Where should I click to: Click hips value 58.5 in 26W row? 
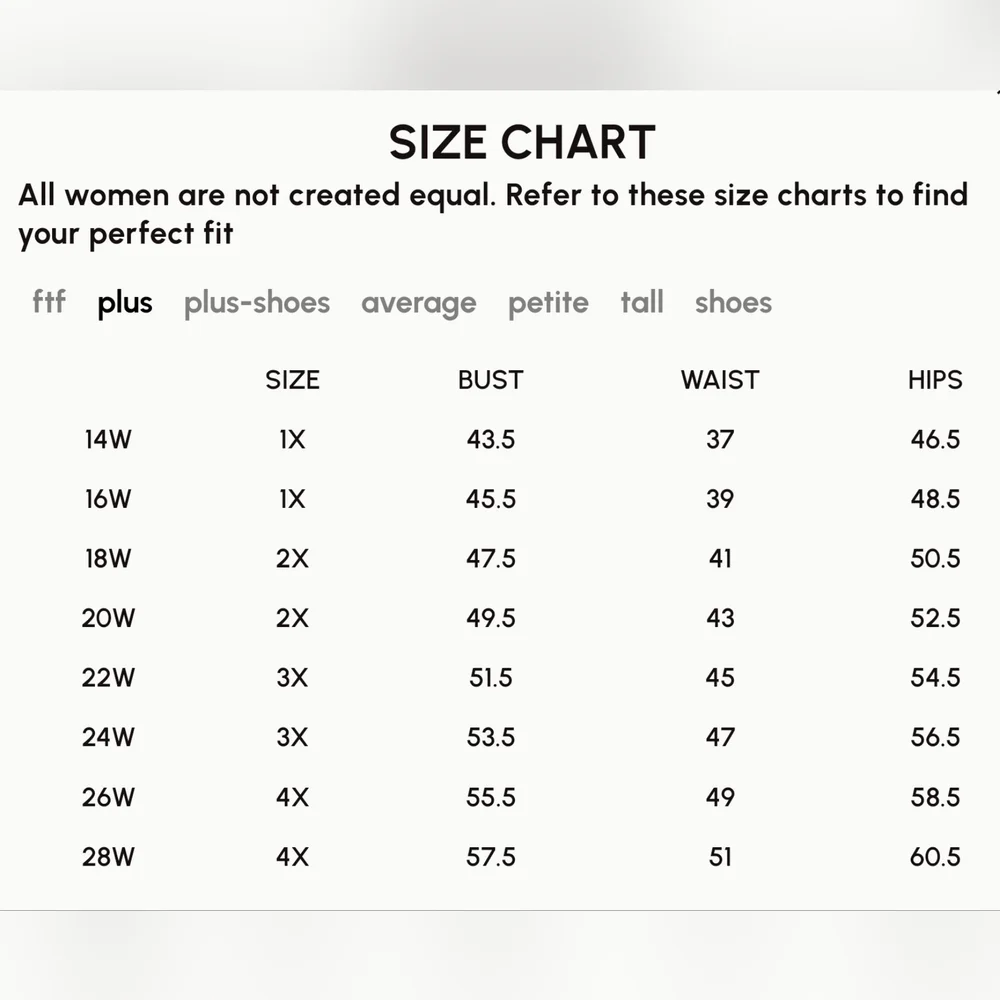935,797
